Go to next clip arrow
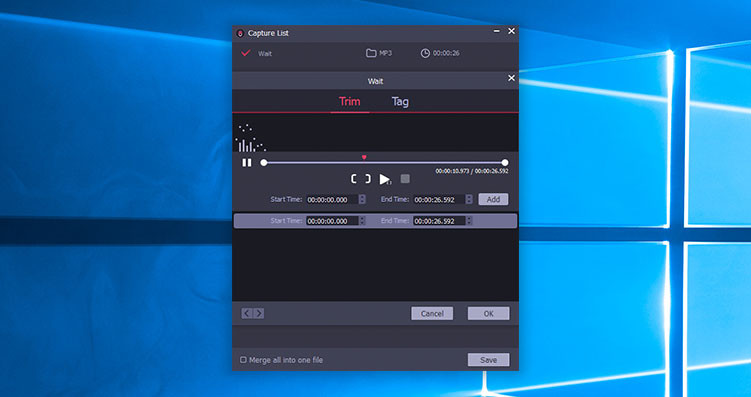751x397 pixels. pos(259,314)
